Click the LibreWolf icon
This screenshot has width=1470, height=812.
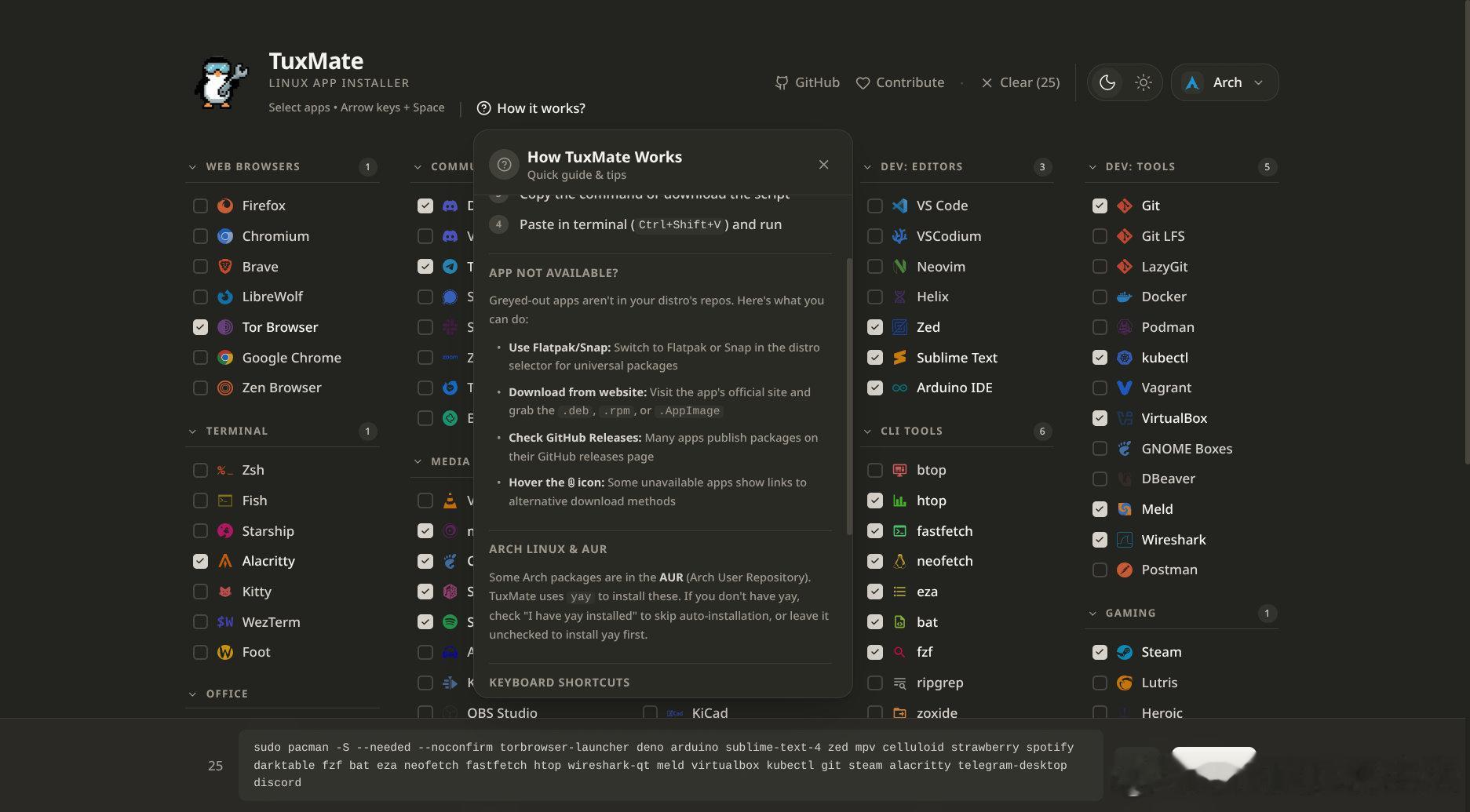(x=225, y=297)
